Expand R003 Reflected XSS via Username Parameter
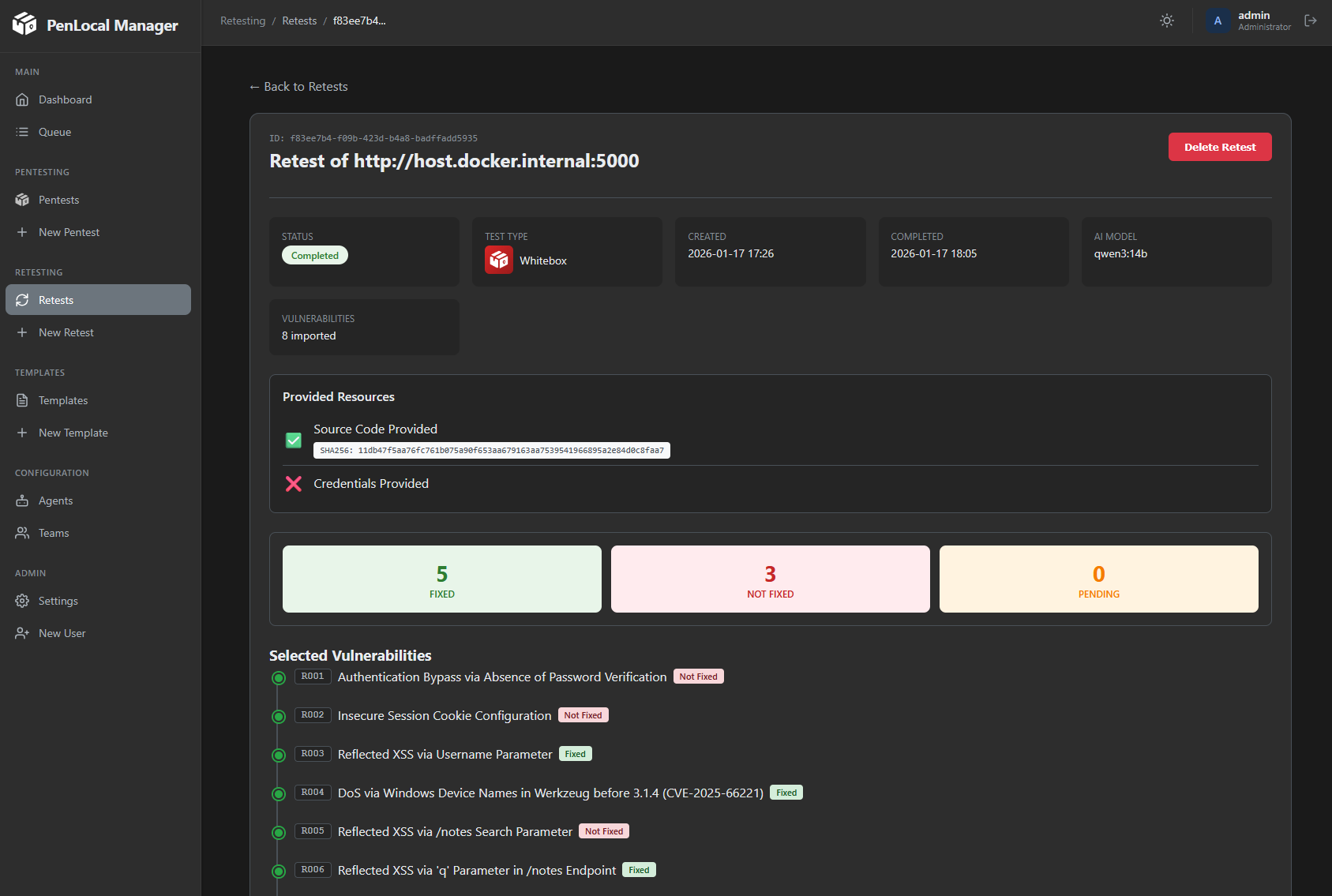 pos(445,755)
